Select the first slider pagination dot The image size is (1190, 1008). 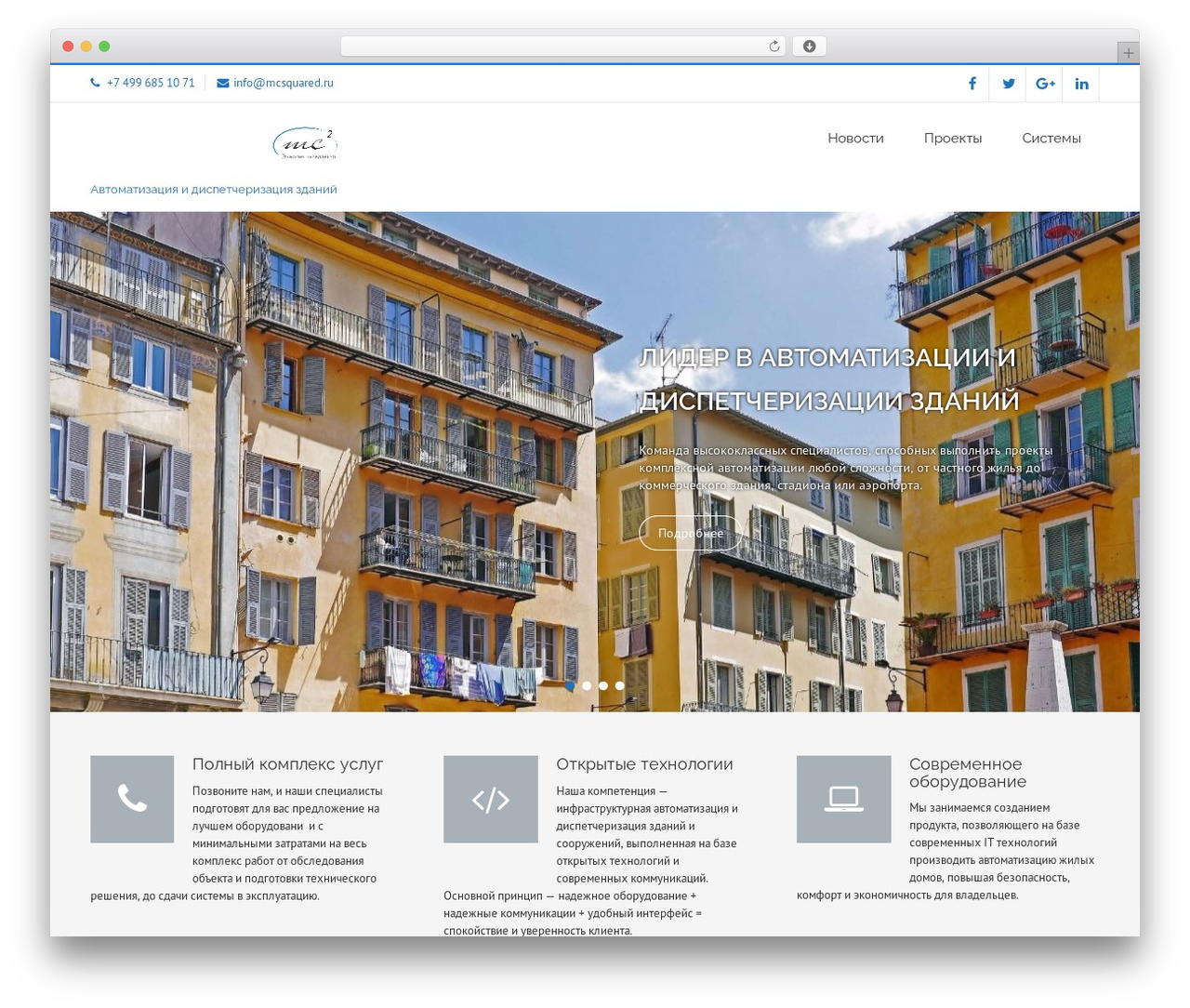[x=570, y=685]
